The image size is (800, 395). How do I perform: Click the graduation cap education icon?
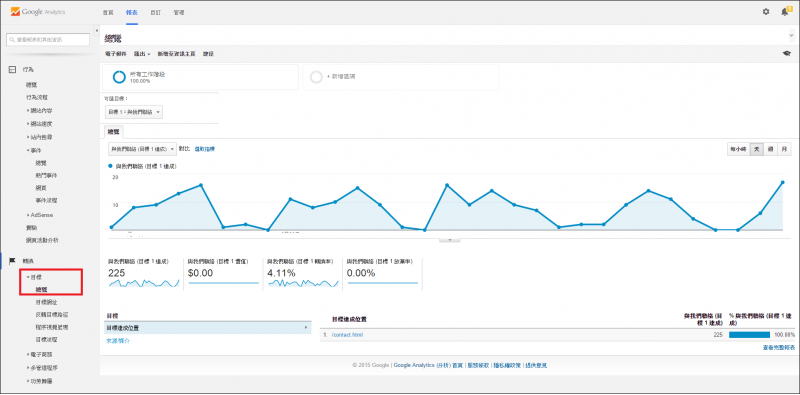click(787, 54)
